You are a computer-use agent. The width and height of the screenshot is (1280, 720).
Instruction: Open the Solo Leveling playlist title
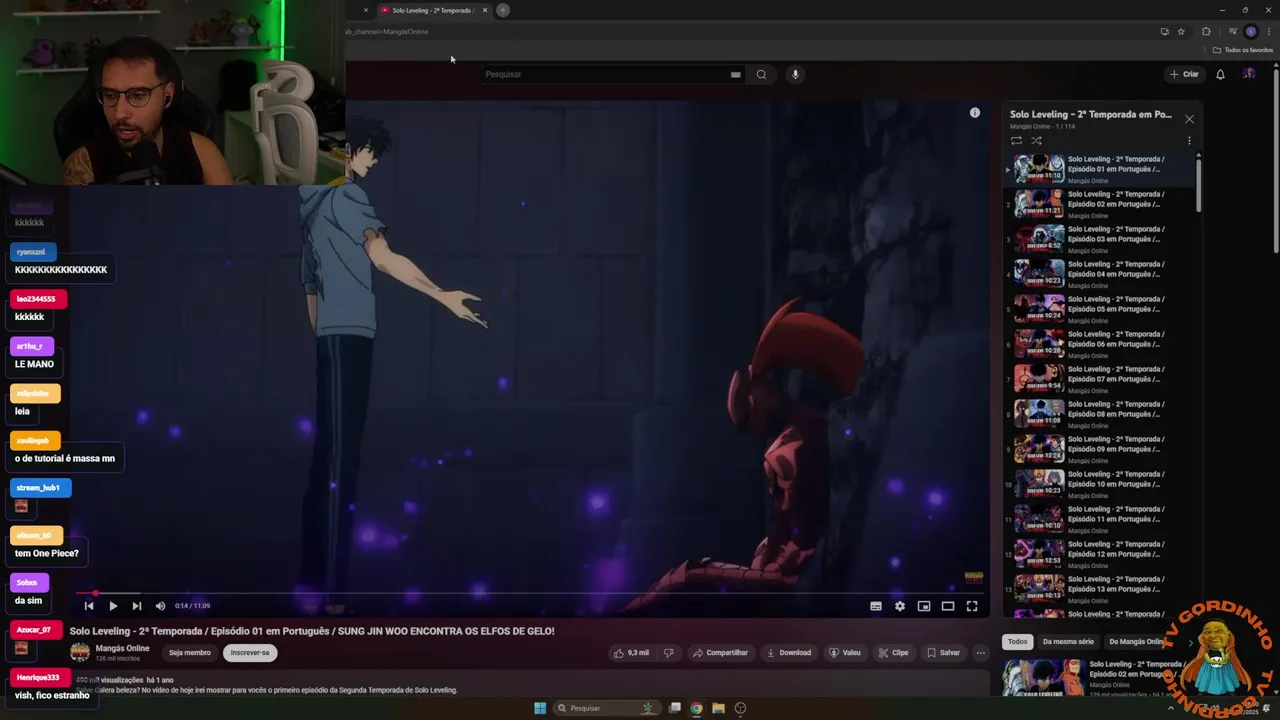pyautogui.click(x=1090, y=114)
